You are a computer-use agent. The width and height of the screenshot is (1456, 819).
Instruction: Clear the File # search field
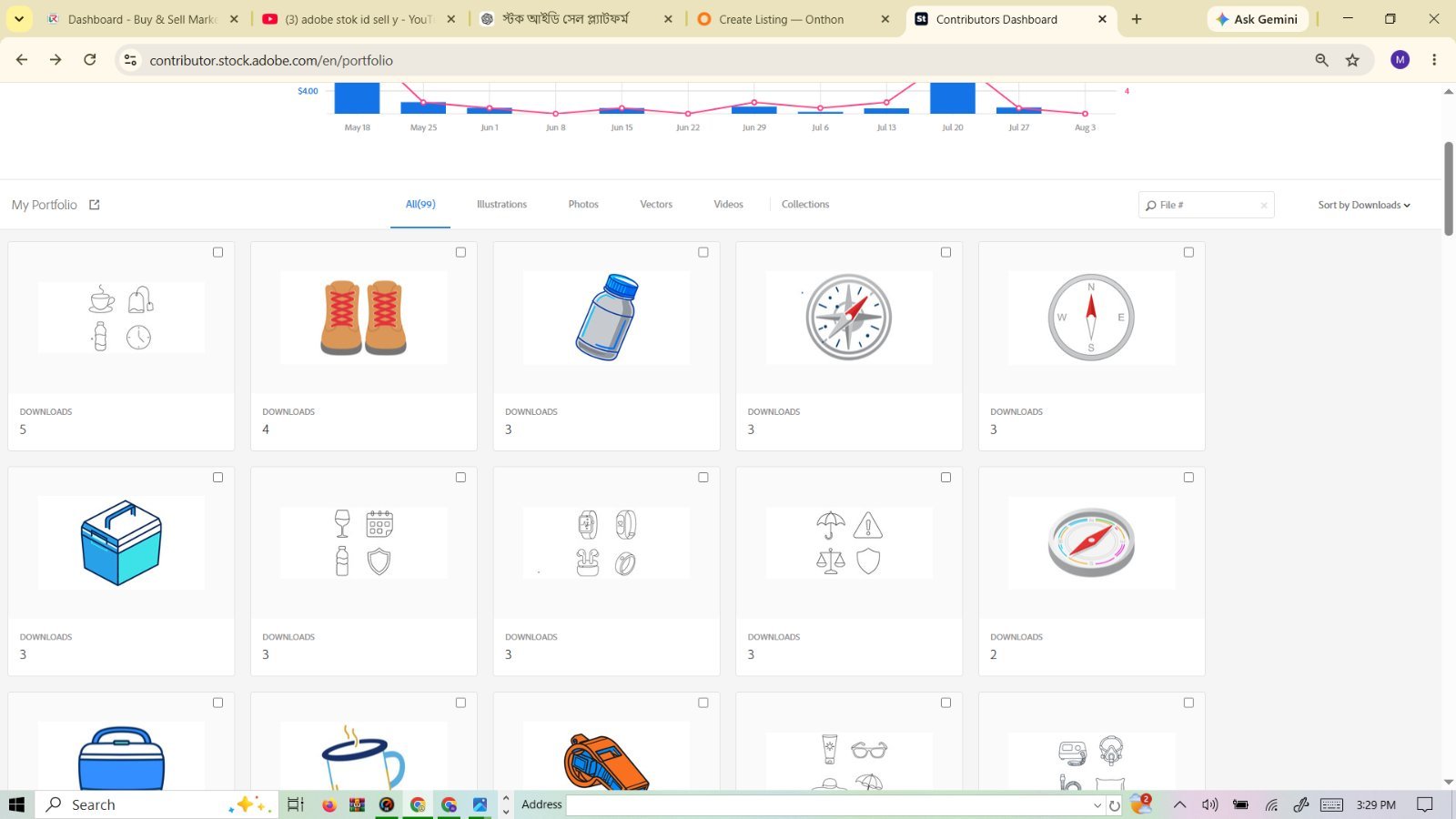[x=1264, y=206]
